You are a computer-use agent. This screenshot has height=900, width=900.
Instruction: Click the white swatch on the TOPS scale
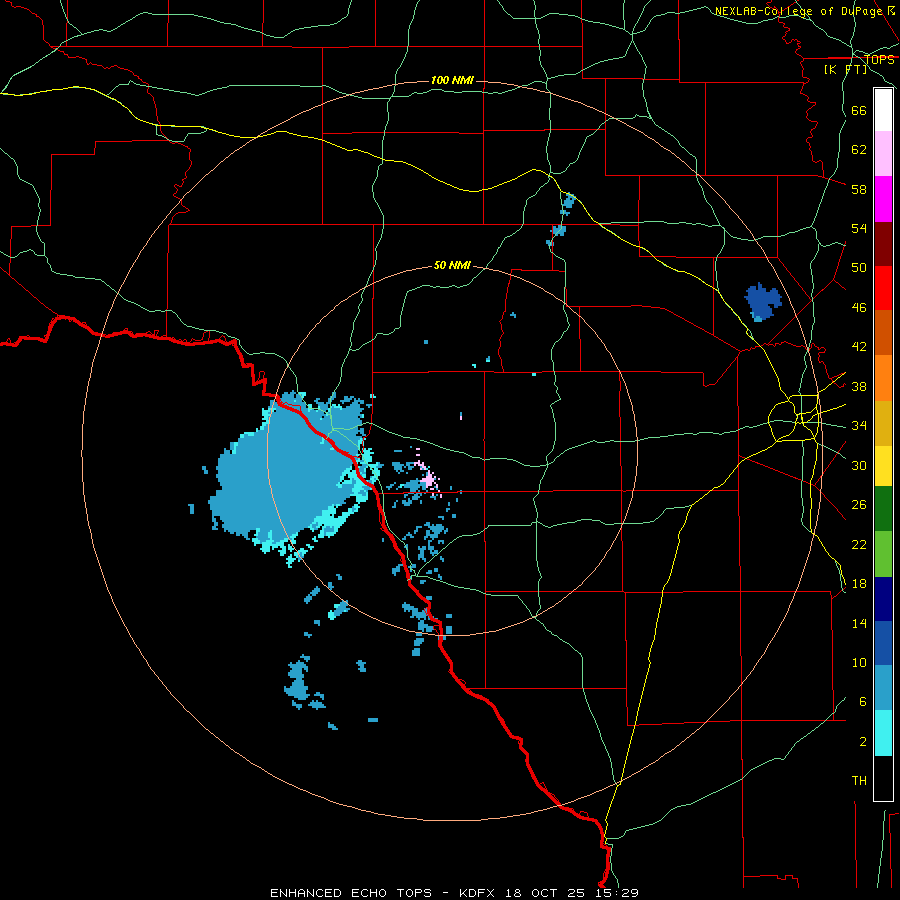pos(883,110)
